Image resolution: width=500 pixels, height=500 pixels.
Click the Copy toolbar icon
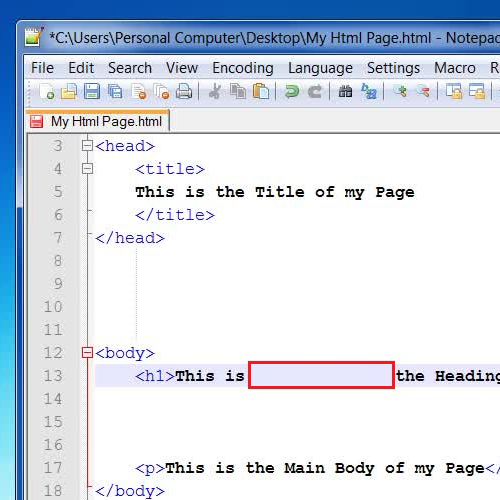(x=238, y=91)
